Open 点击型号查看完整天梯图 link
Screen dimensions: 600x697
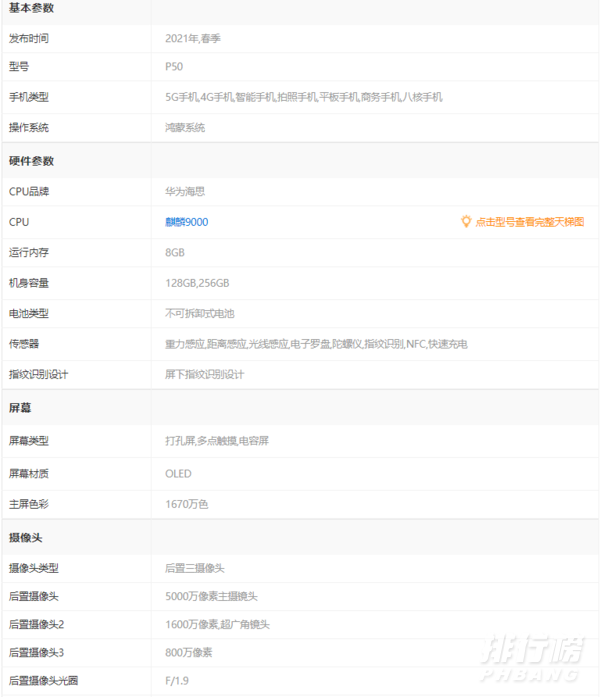click(x=530, y=222)
